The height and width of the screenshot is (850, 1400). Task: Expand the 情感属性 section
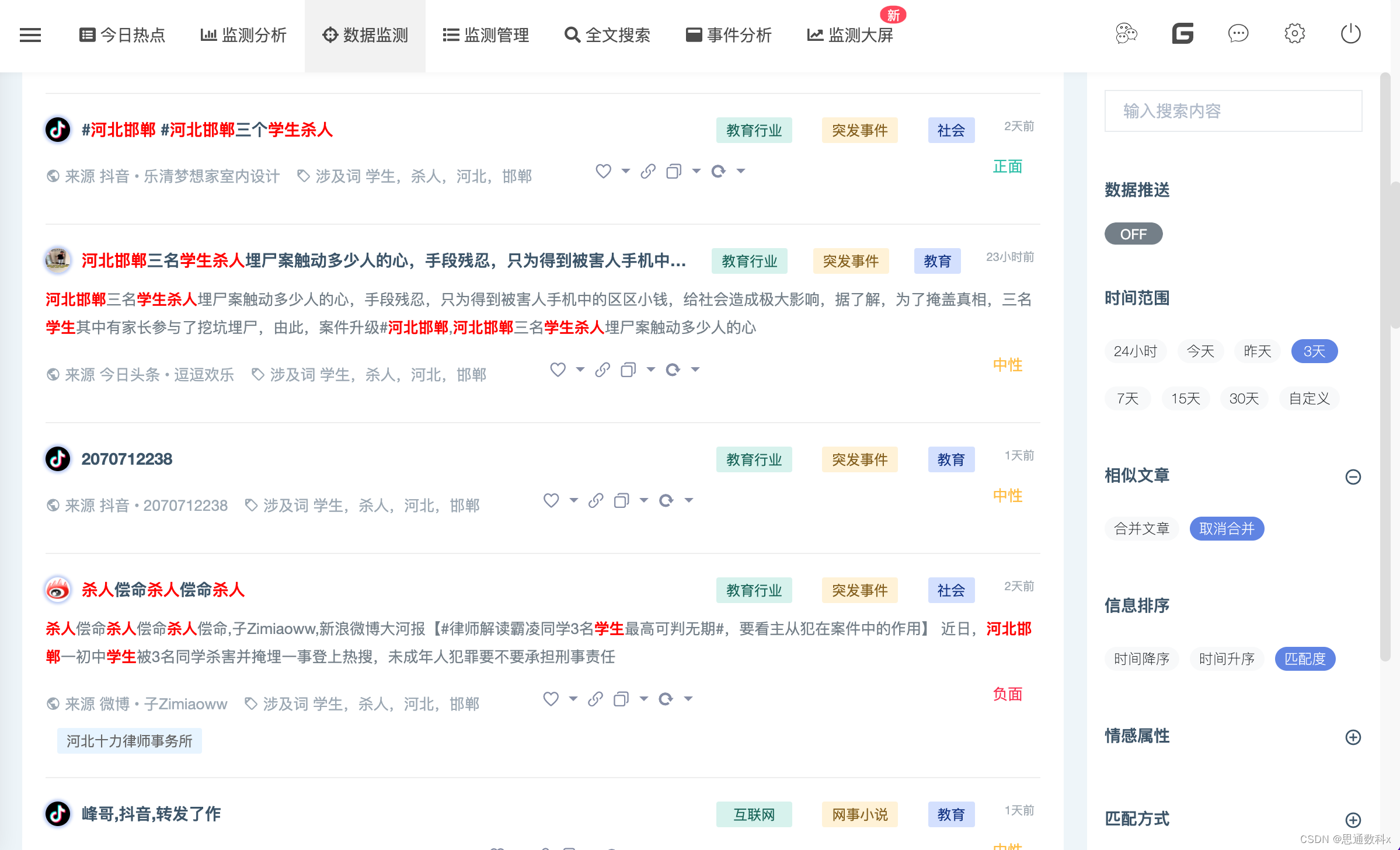pyautogui.click(x=1353, y=737)
